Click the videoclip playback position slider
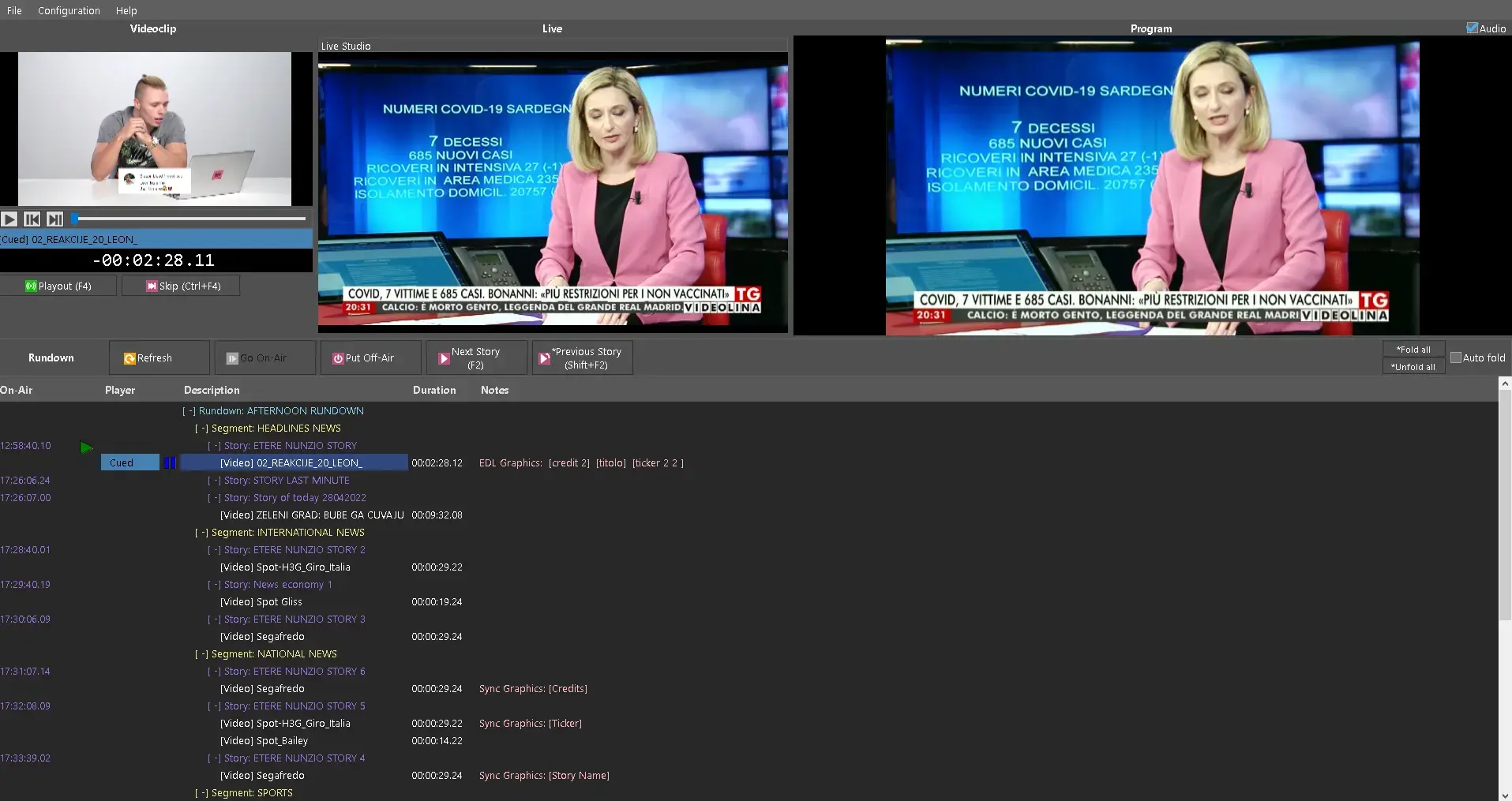Screen dimensions: 1512x801 (189, 219)
